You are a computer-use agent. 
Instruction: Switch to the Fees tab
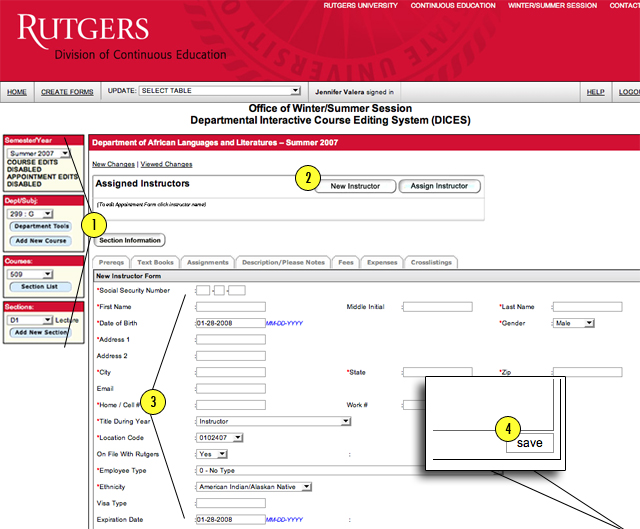point(346,262)
